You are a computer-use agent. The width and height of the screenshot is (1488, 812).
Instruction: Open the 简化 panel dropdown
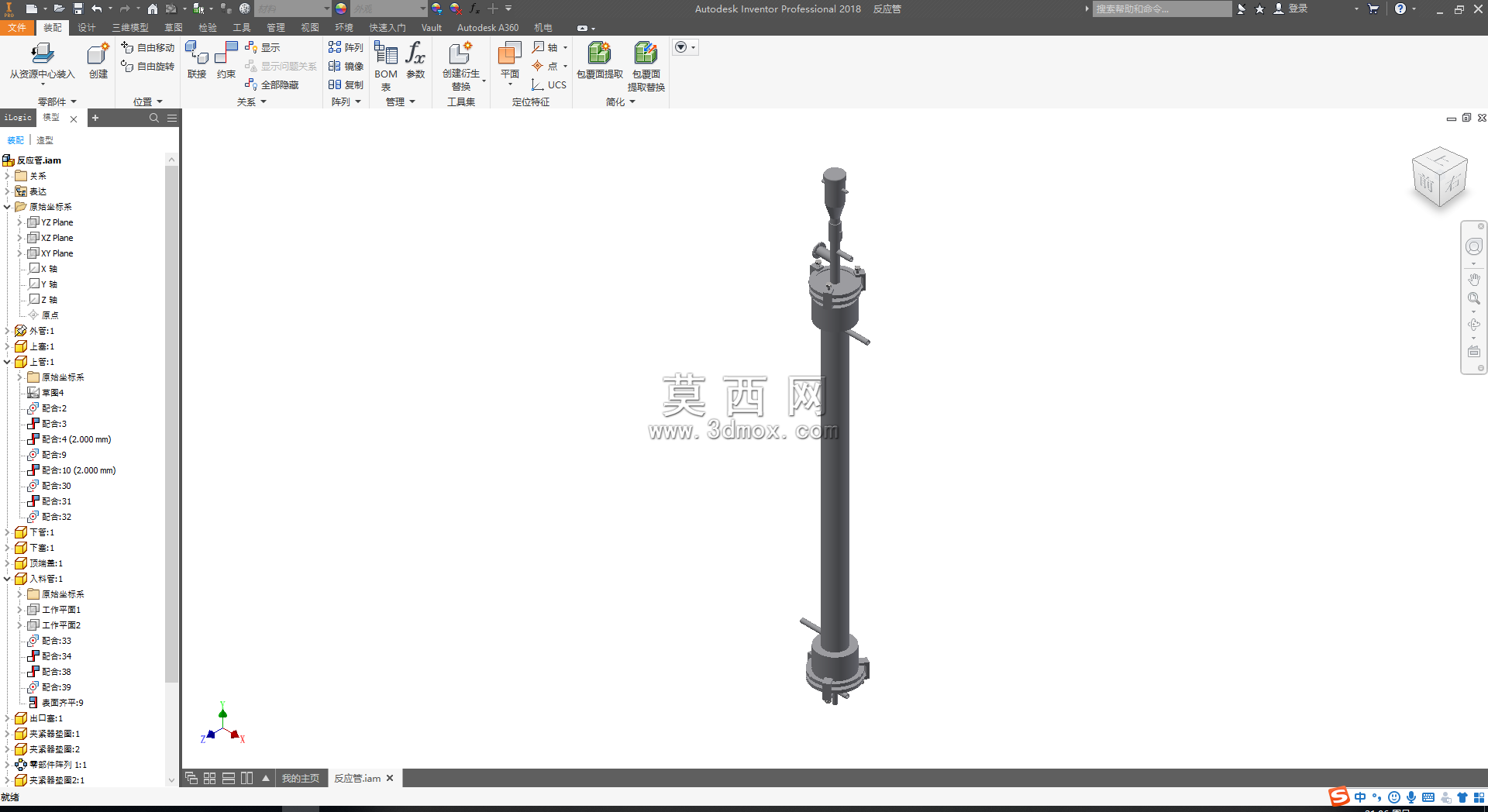coord(620,101)
